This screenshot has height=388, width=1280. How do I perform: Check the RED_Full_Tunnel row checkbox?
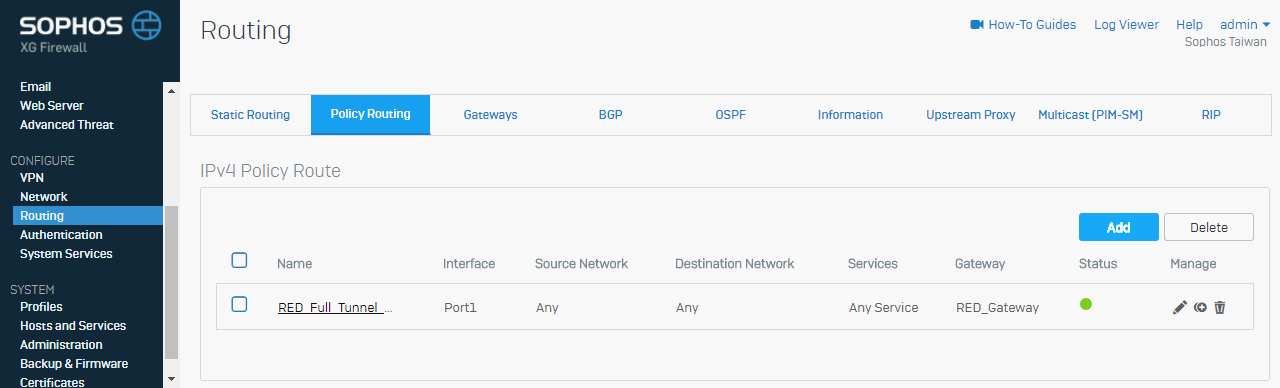point(239,305)
